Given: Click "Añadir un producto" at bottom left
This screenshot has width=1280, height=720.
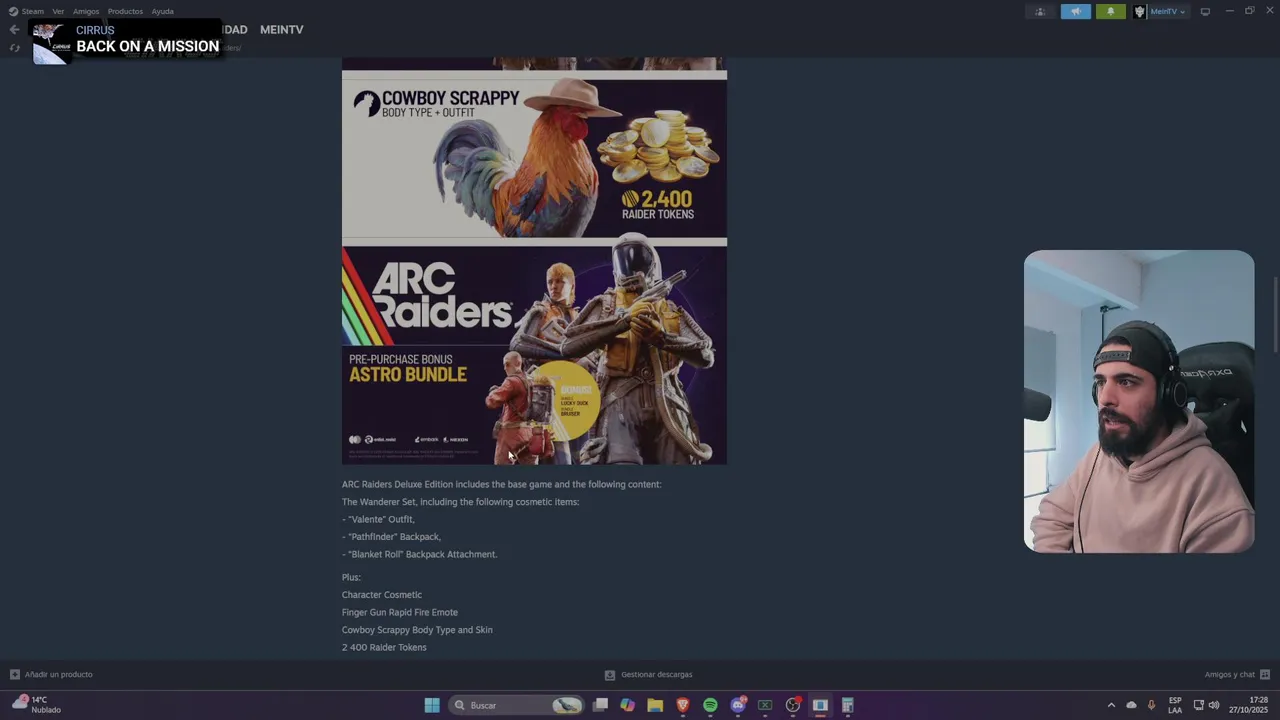Looking at the screenshot, I should coord(51,675).
